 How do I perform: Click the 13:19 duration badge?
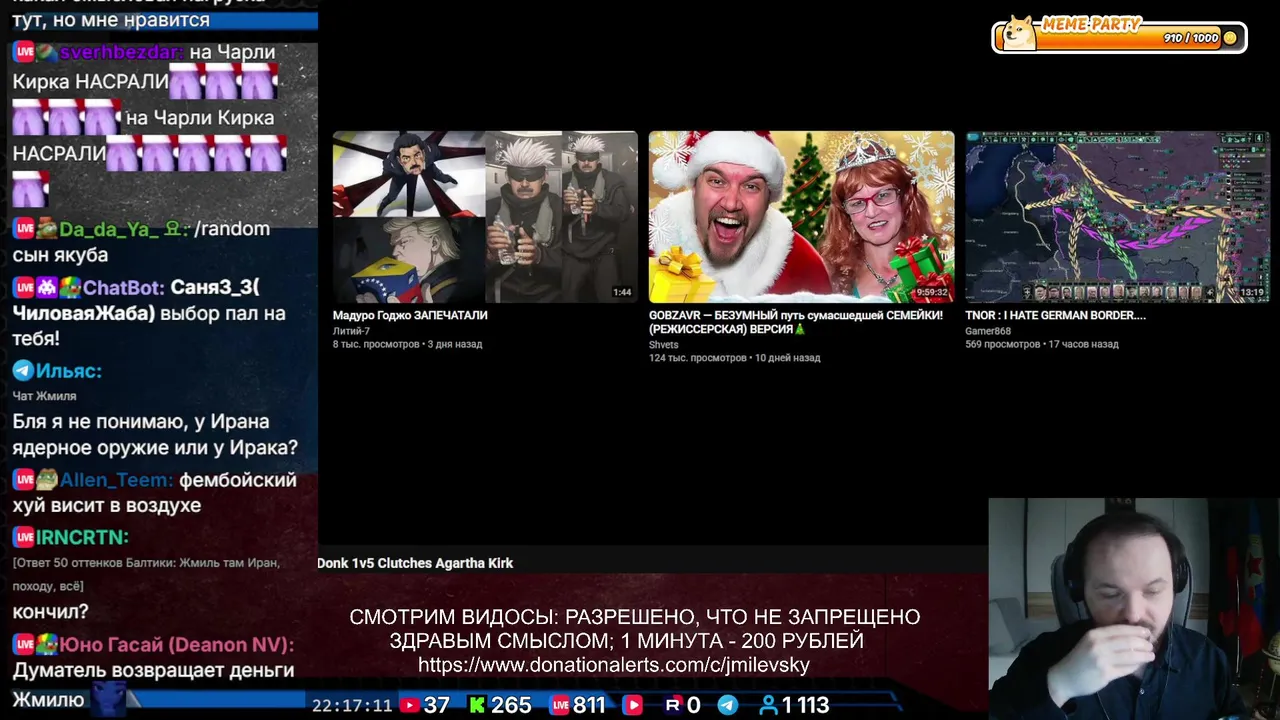pos(1252,292)
